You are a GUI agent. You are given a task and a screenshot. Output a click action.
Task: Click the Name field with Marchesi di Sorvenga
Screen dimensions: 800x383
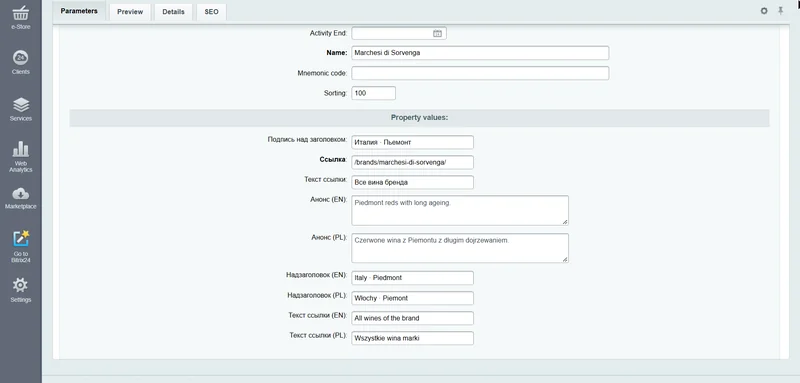pyautogui.click(x=480, y=53)
